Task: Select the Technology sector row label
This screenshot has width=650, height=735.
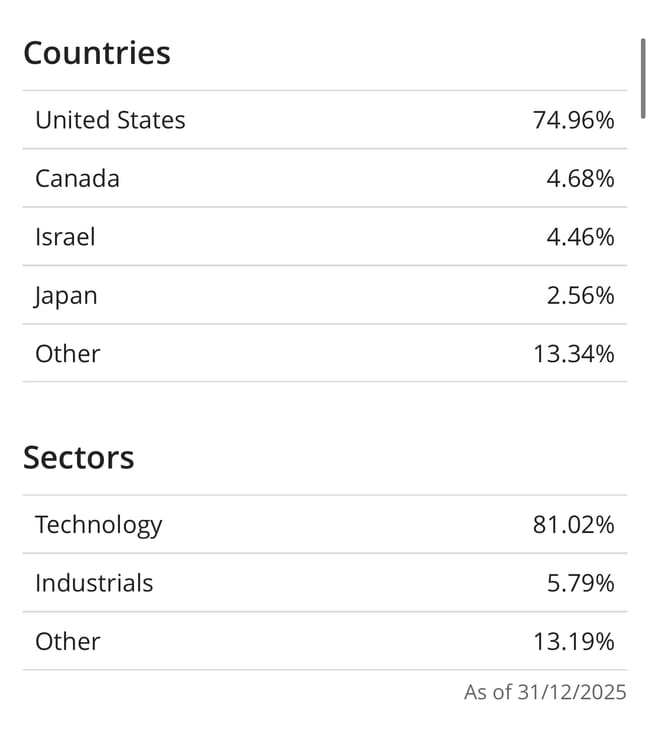Action: point(98,525)
